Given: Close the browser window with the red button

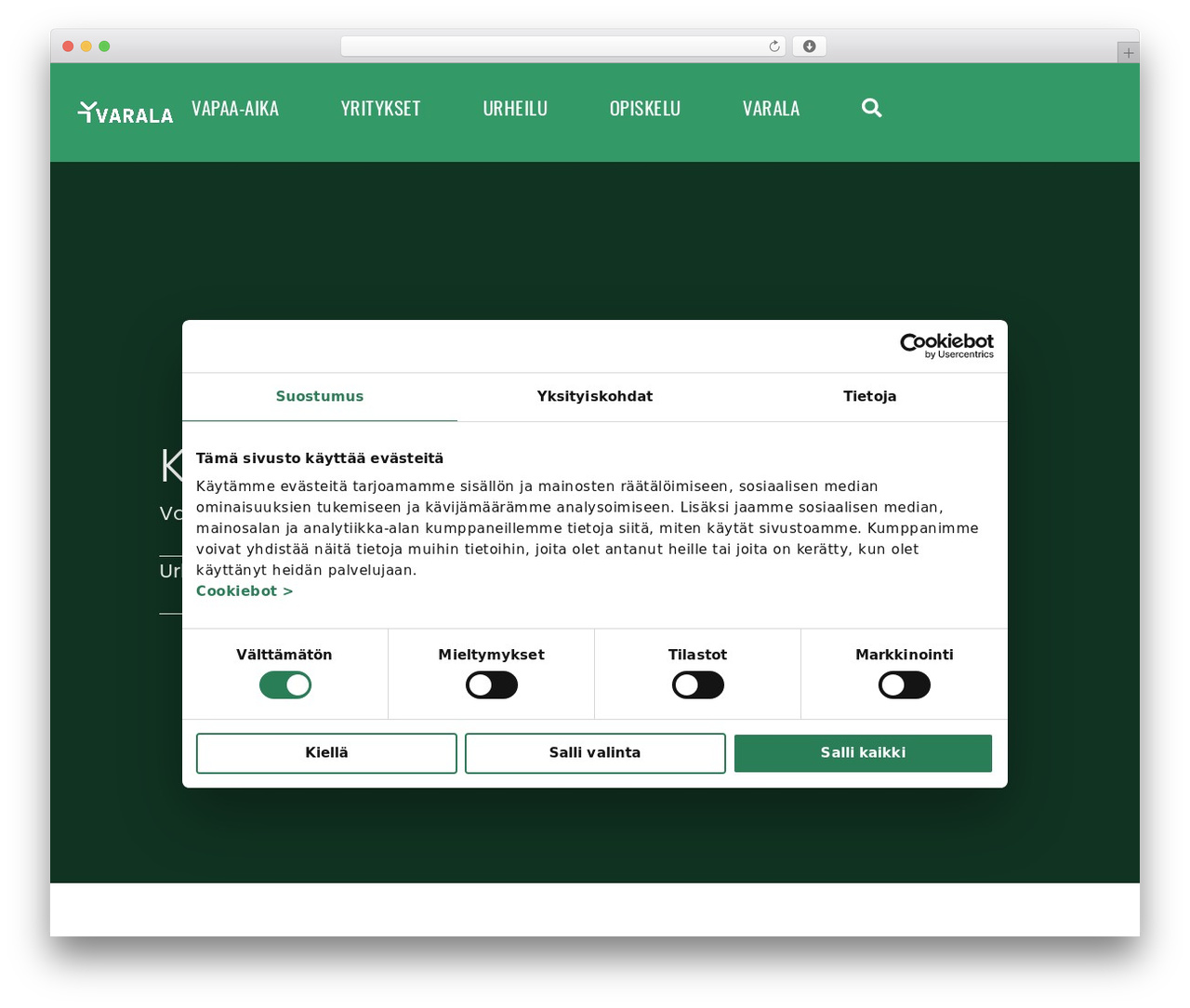Looking at the screenshot, I should 68,46.
